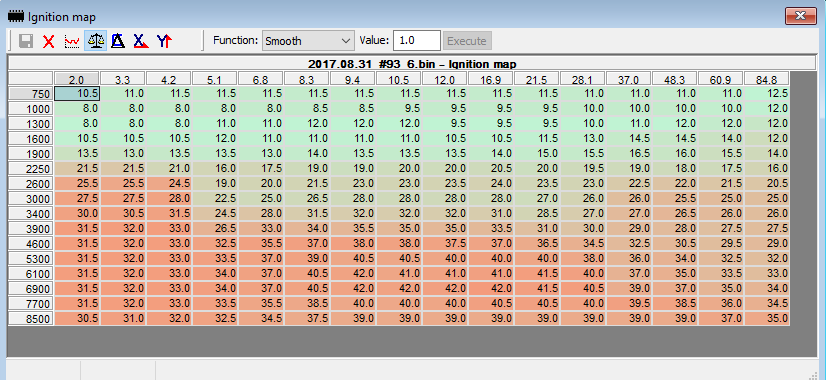Select cell 20.5 in row 2600, column 84.8
This screenshot has height=380, width=826.
(x=766, y=184)
